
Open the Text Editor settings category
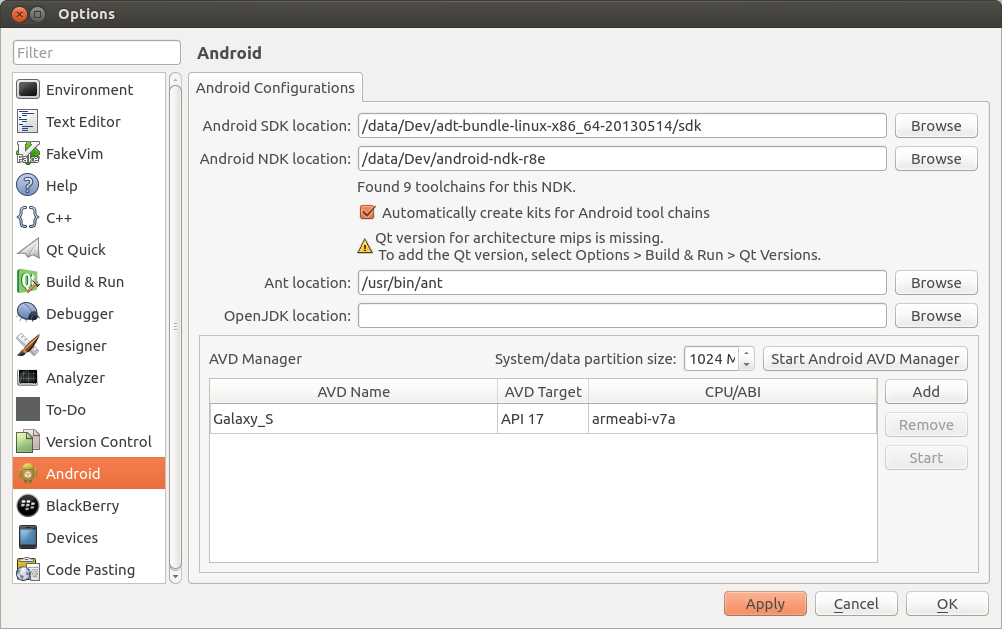tap(83, 122)
